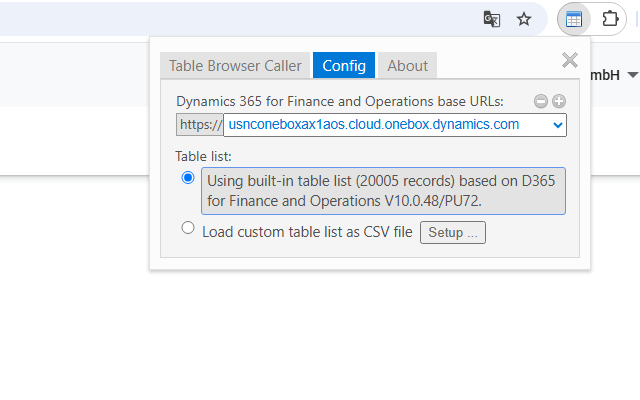Expand the base URL dropdown arrow
The image size is (640, 400).
pyautogui.click(x=558, y=125)
